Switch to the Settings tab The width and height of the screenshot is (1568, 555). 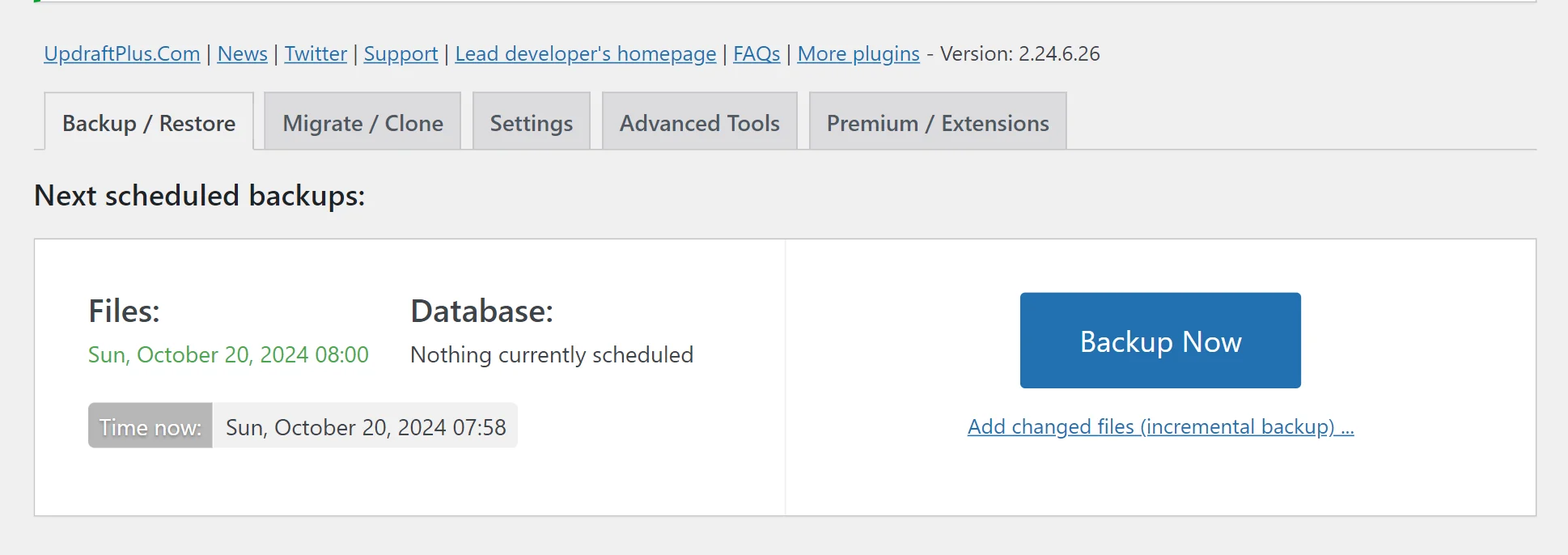(532, 122)
